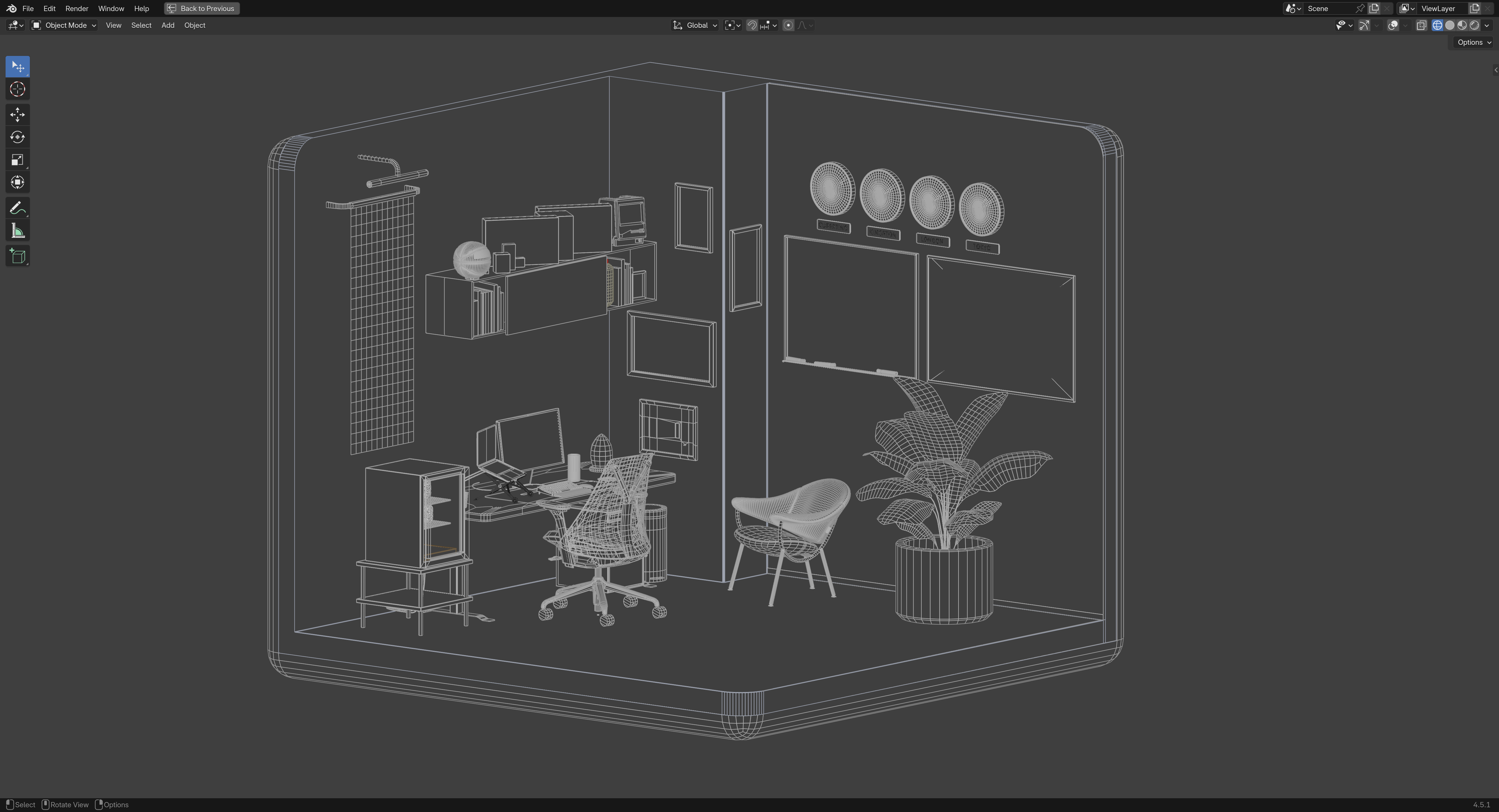Open object visibility and selectability dropdown
The width and height of the screenshot is (1499, 812).
1344,25
